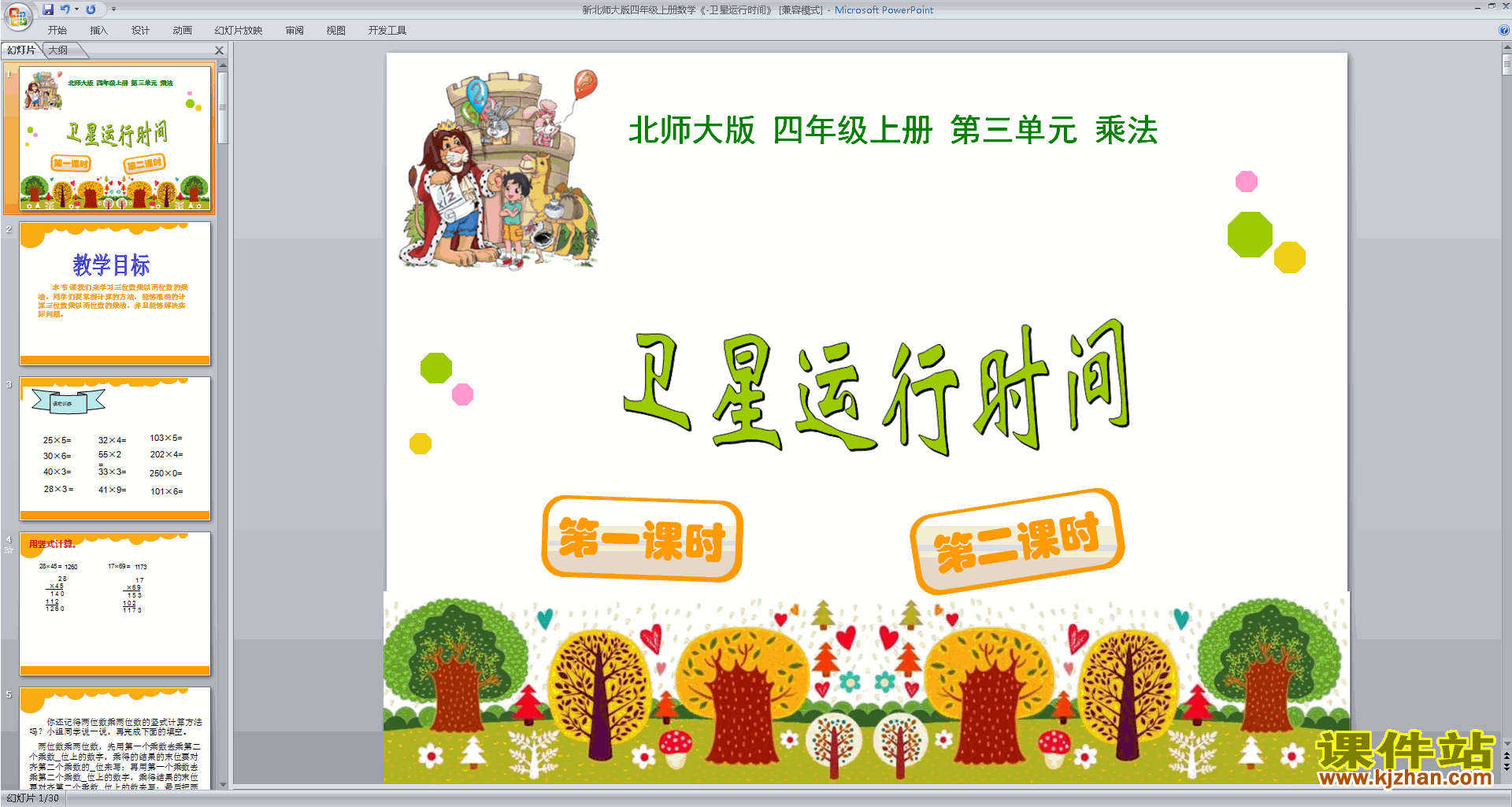1512x807 pixels.
Task: Select the 卫星运行时间 title text
Action: click(876, 387)
